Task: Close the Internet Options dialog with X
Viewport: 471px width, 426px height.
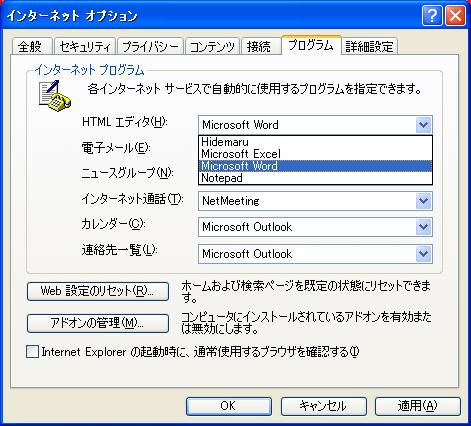Action: pyautogui.click(x=455, y=15)
